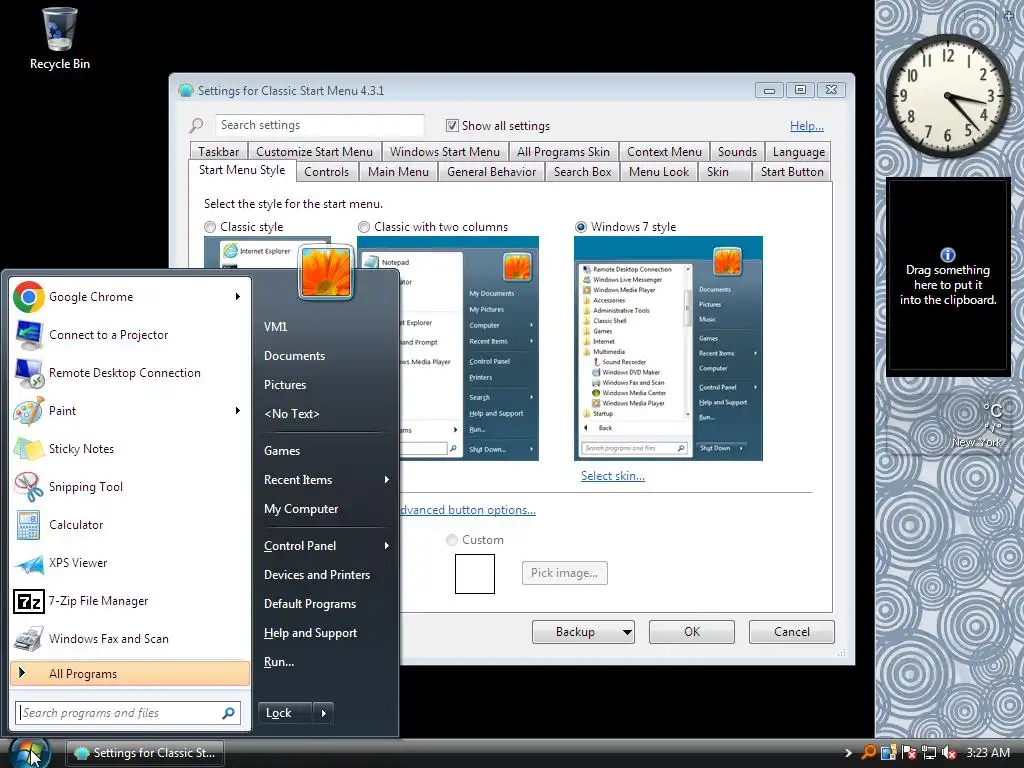The image size is (1024, 768).
Task: Select Classic with two columns radio button
Action: pos(364,227)
